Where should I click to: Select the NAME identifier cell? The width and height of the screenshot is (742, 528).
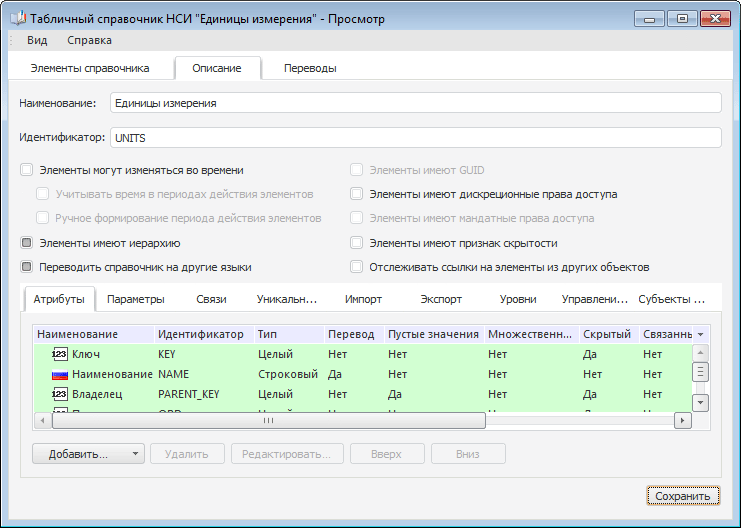tap(204, 374)
